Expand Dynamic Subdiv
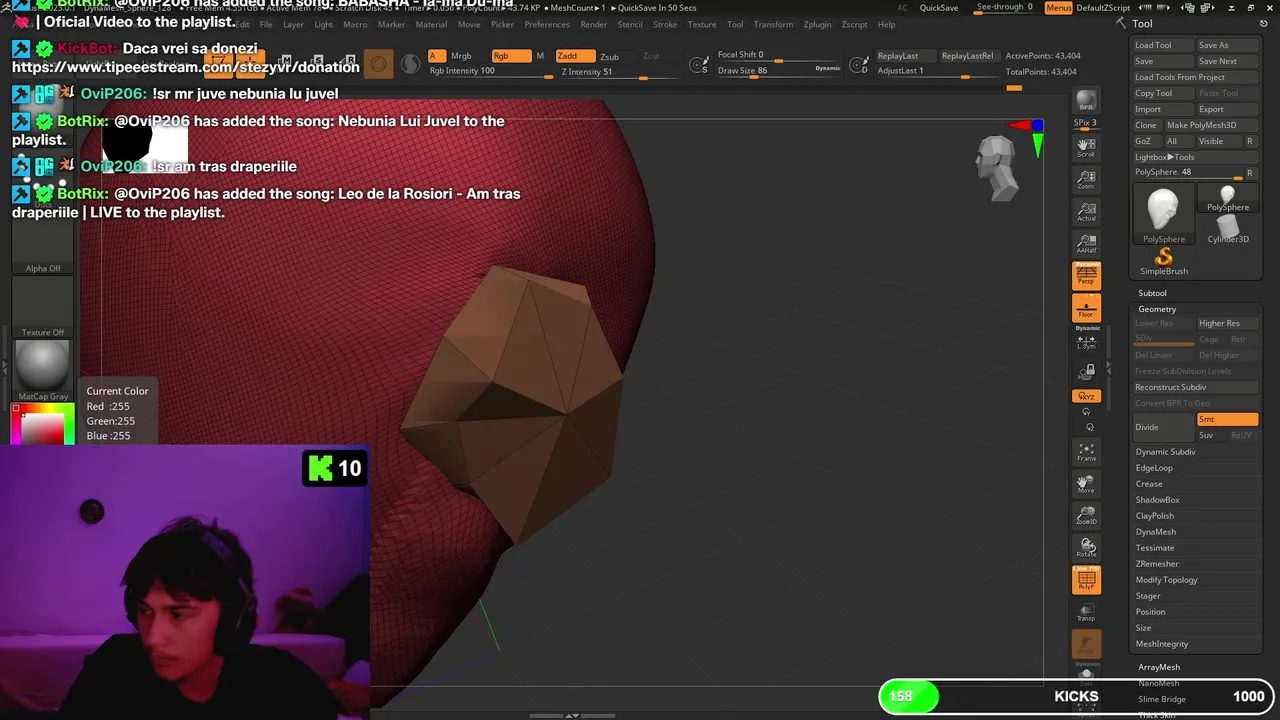This screenshot has width=1280, height=720. click(1165, 452)
